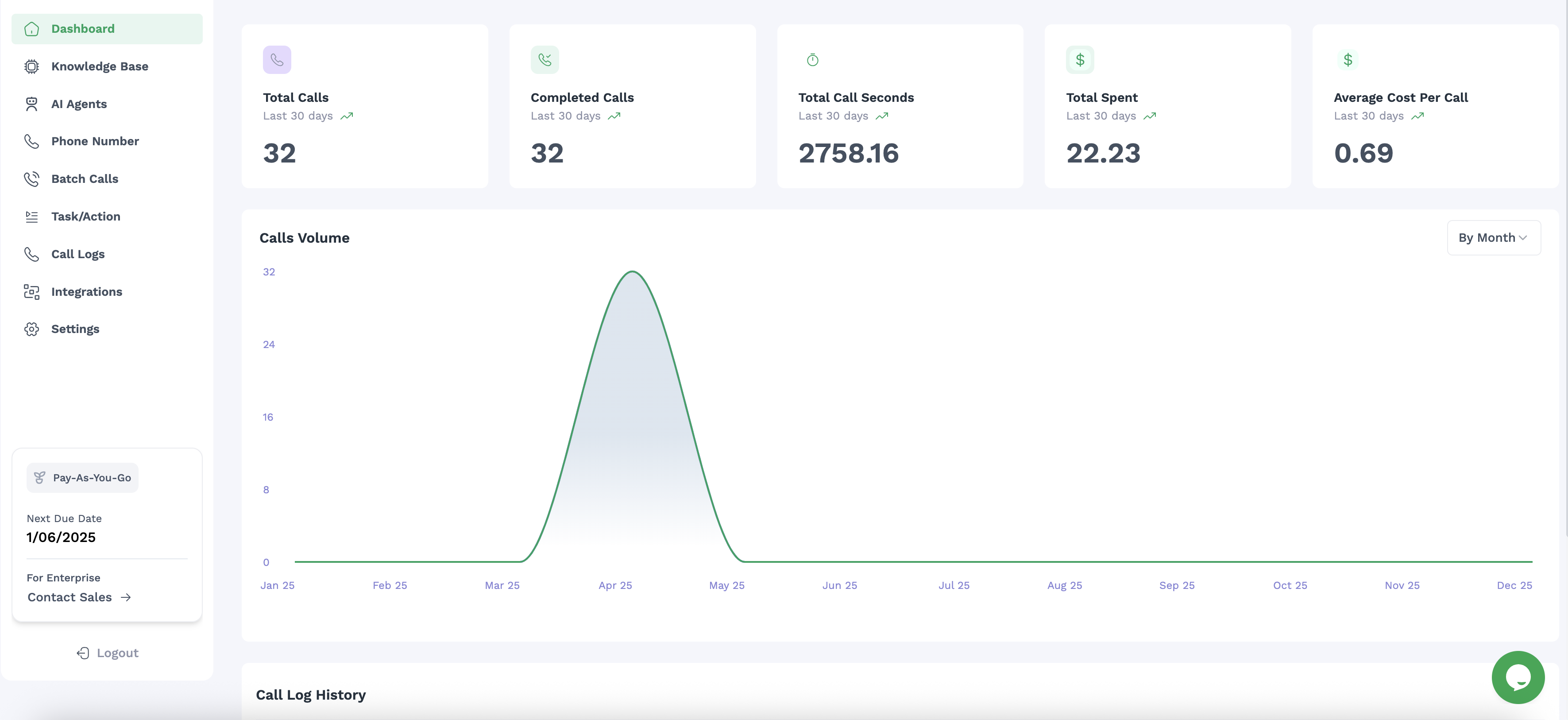This screenshot has width=1568, height=720.
Task: Click the Knowledge Base chip icon
Action: (x=32, y=66)
